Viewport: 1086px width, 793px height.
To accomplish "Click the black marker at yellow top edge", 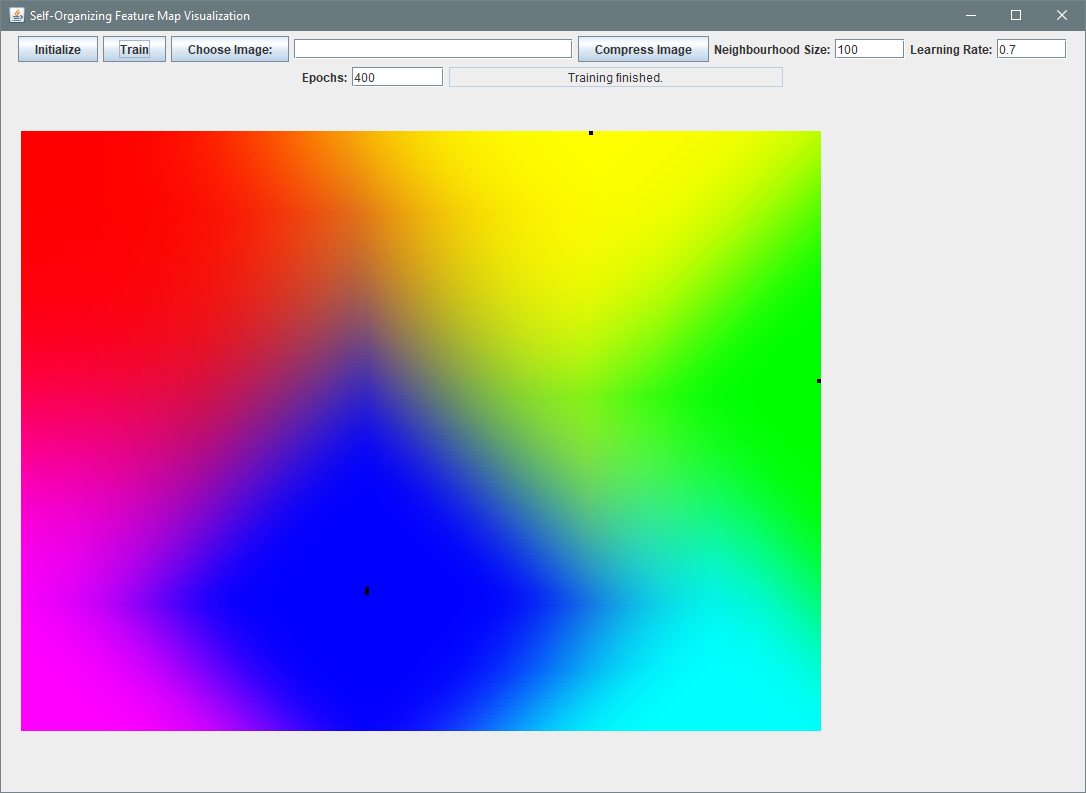I will tap(591, 133).
